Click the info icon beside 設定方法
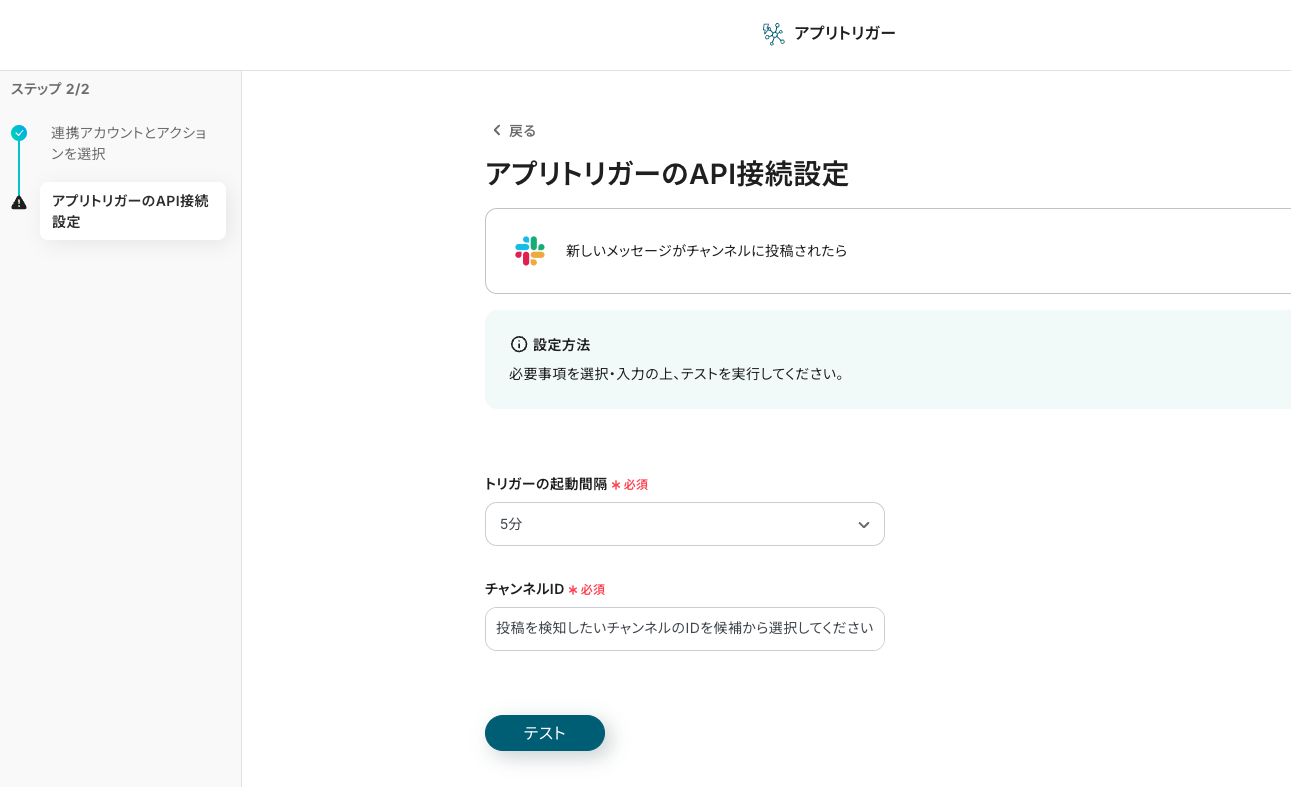Screen dimensions: 1291x787 pyautogui.click(x=519, y=344)
